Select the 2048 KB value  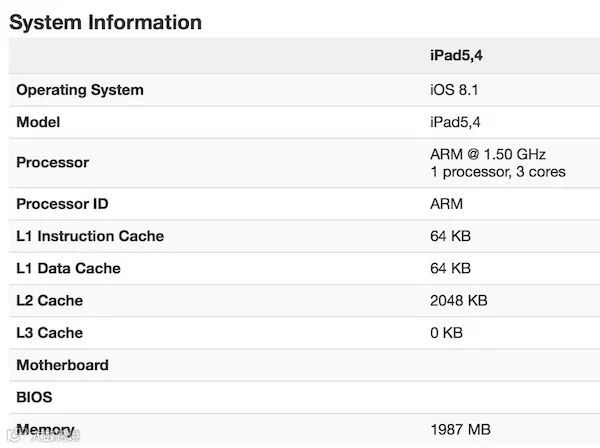pyautogui.click(x=458, y=300)
